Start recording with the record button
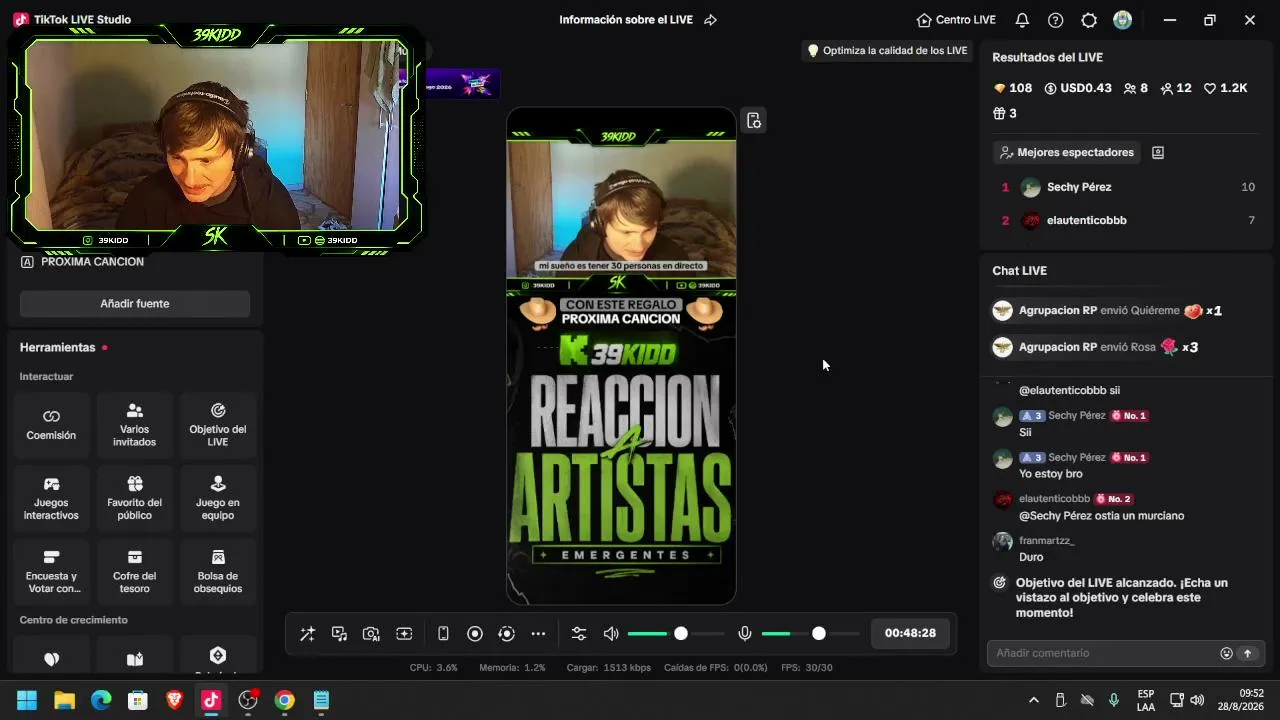Viewport: 1280px width, 720px height. (x=475, y=634)
